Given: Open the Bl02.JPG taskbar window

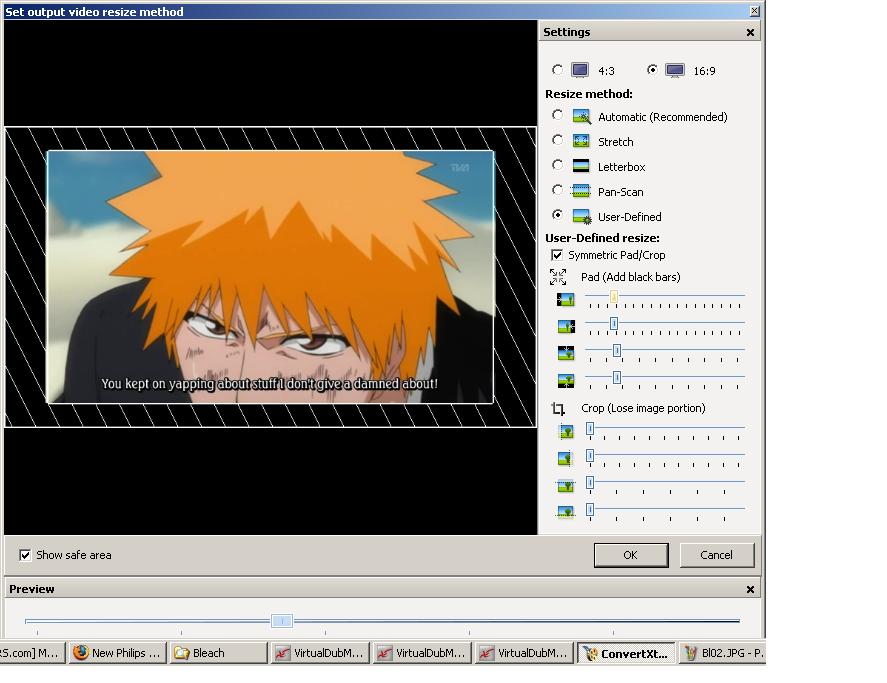Looking at the screenshot, I should (x=722, y=653).
